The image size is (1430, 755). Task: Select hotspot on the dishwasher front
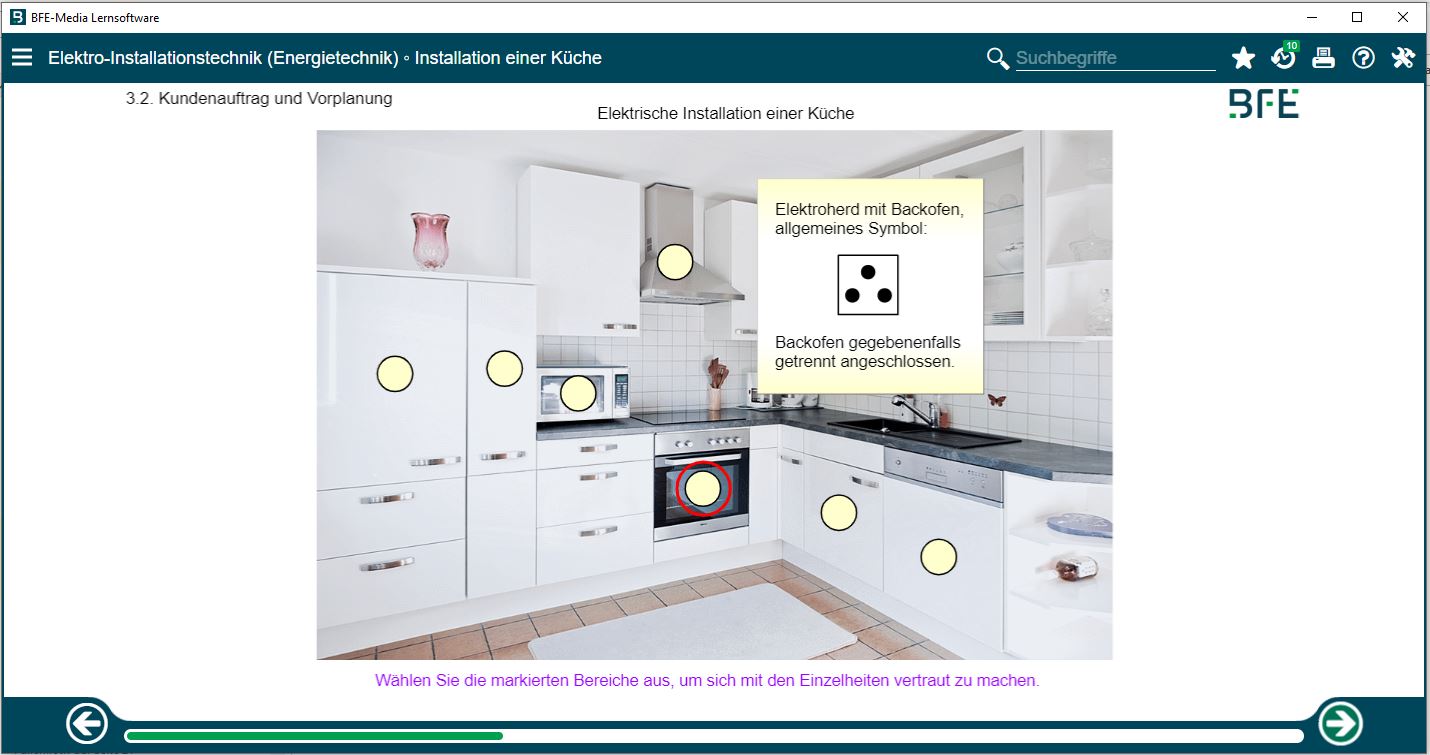(x=938, y=556)
